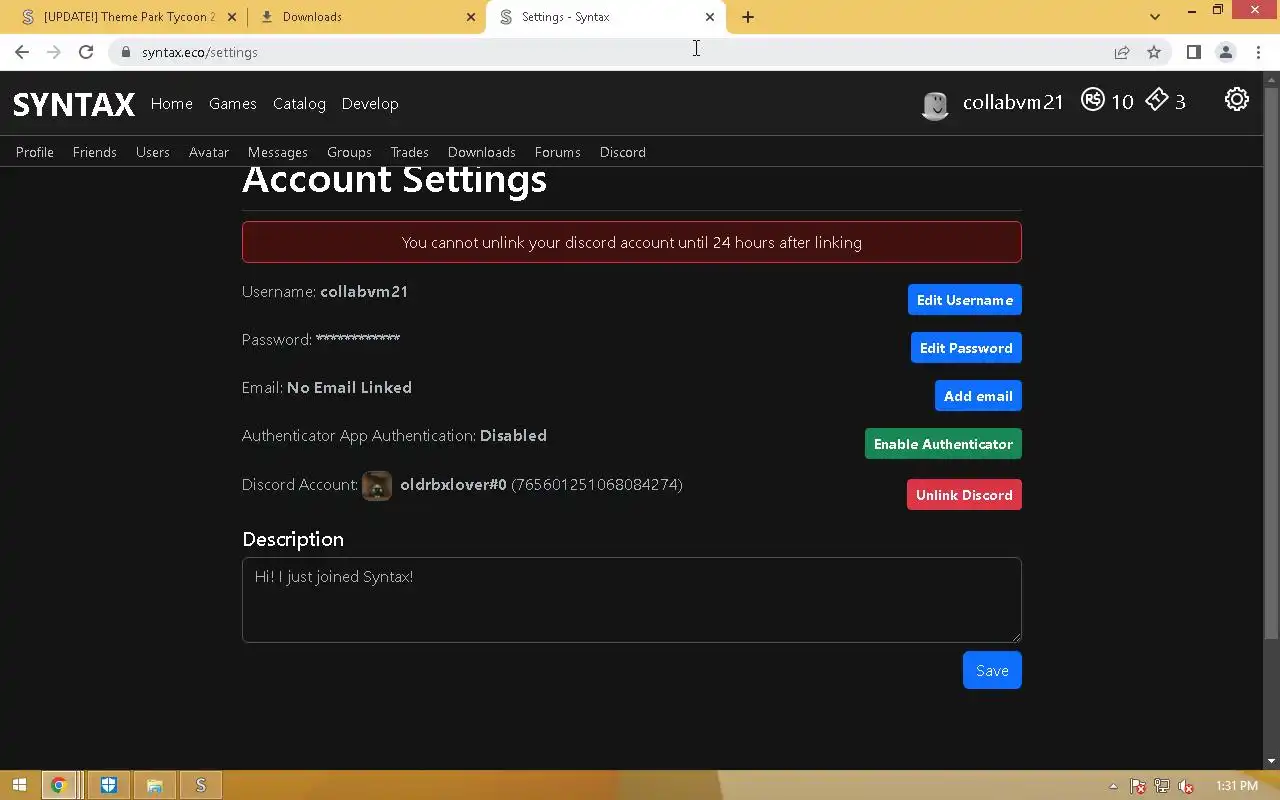Open Trades link
Image resolution: width=1280 pixels, height=800 pixels.
pos(409,152)
